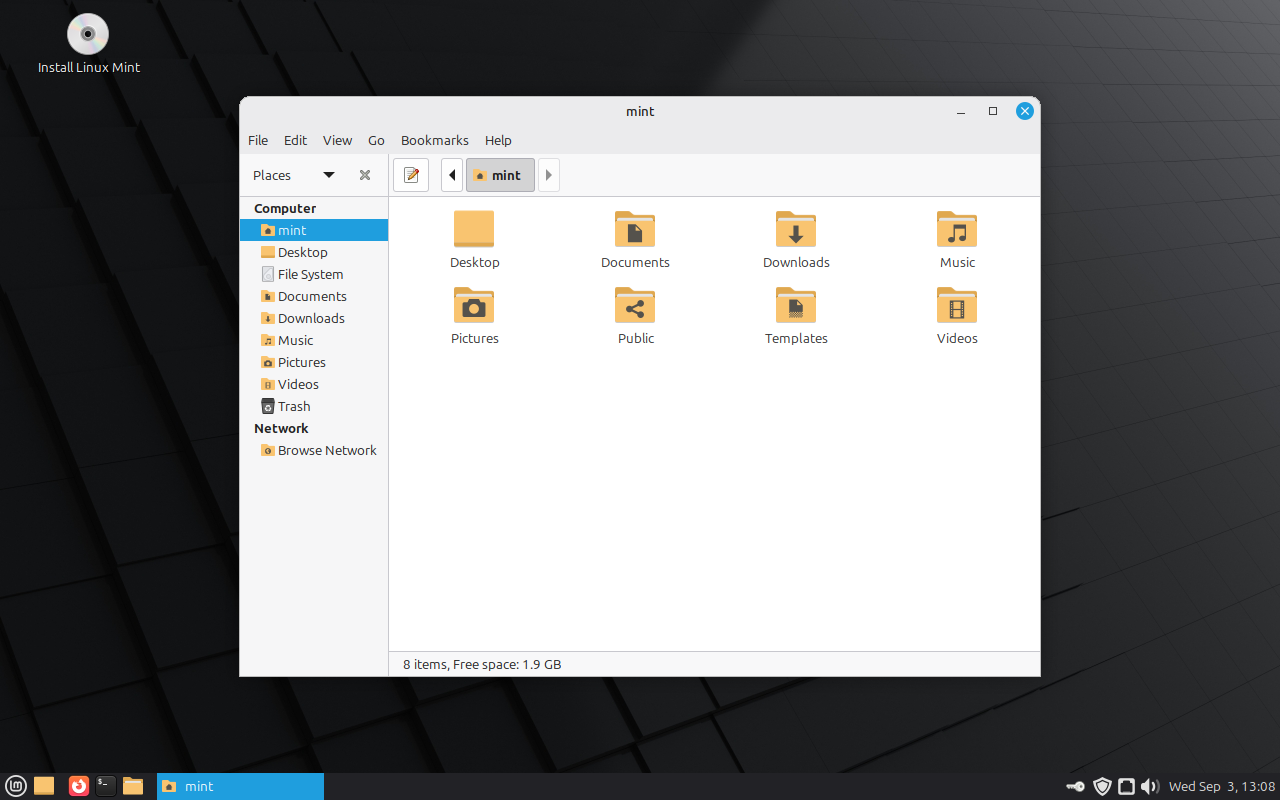Select Downloads in the sidebar
This screenshot has height=800, width=1280.
pos(314,318)
